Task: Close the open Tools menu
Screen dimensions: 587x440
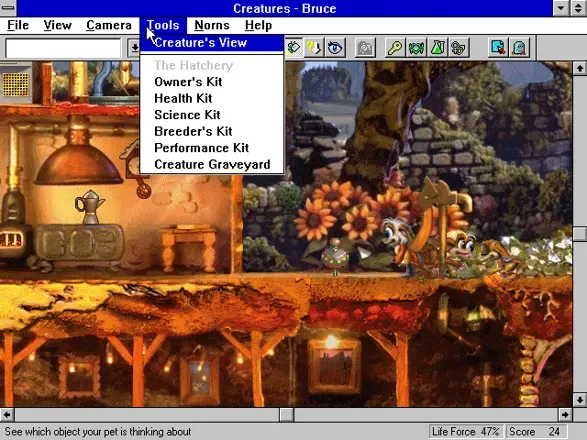Action: [x=163, y=25]
